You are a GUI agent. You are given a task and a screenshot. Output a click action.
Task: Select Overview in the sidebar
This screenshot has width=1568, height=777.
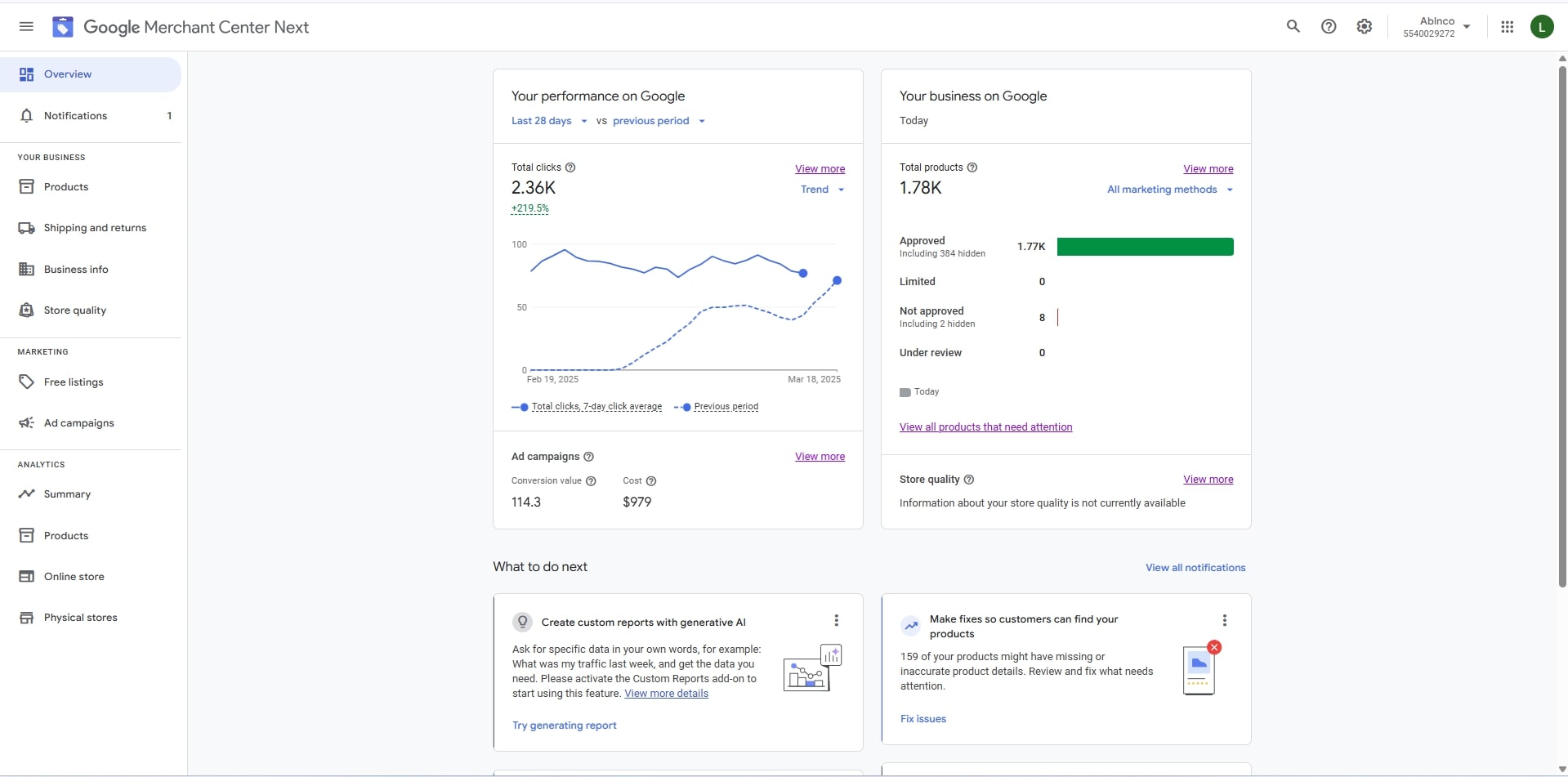tap(91, 74)
